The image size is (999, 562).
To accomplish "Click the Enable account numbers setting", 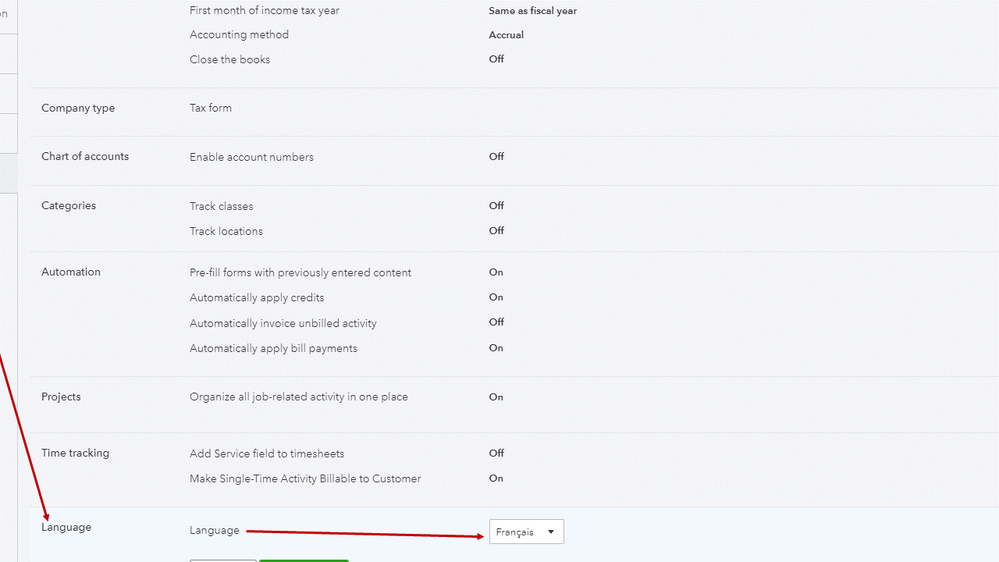I will tap(251, 157).
